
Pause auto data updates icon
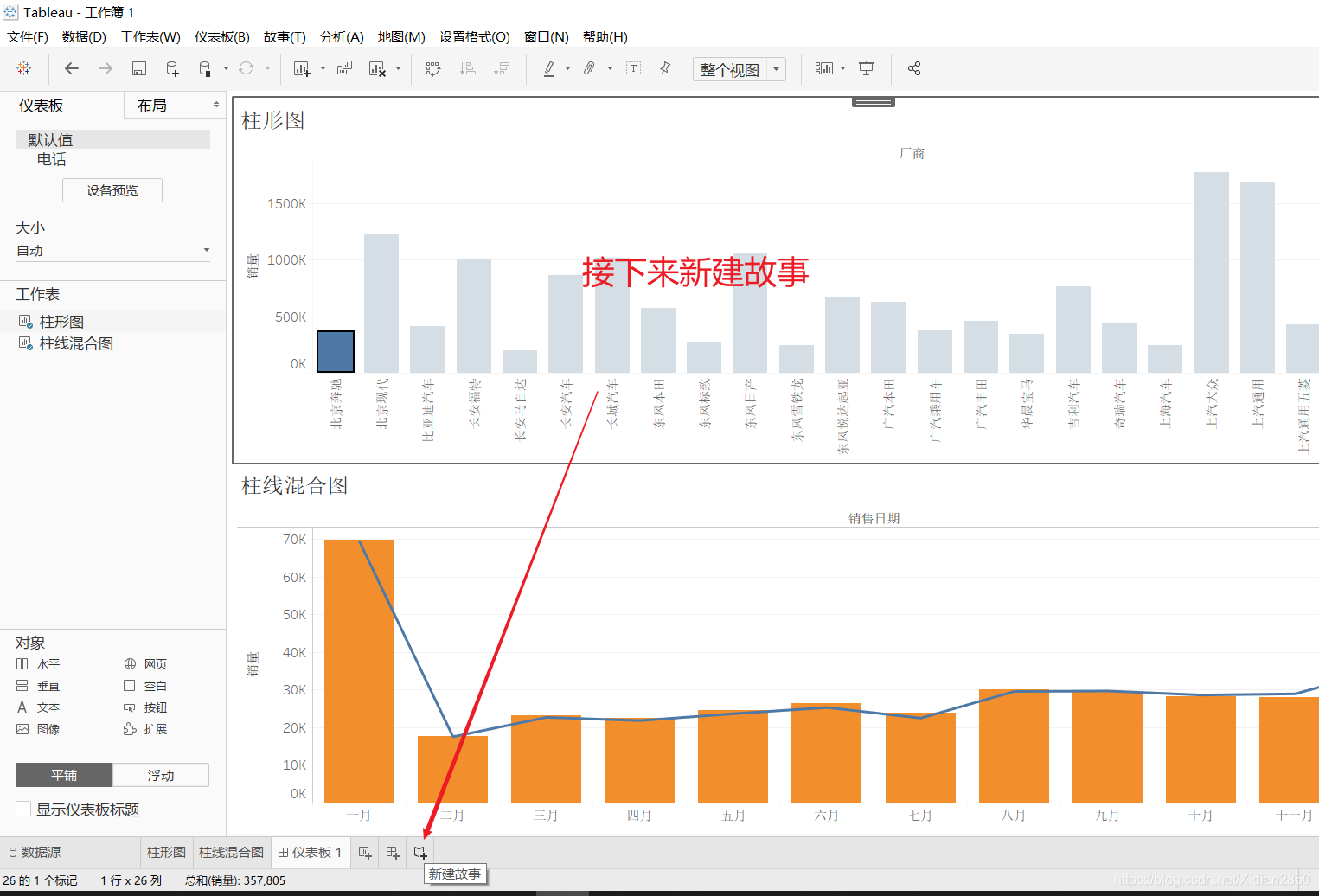pyautogui.click(x=206, y=68)
